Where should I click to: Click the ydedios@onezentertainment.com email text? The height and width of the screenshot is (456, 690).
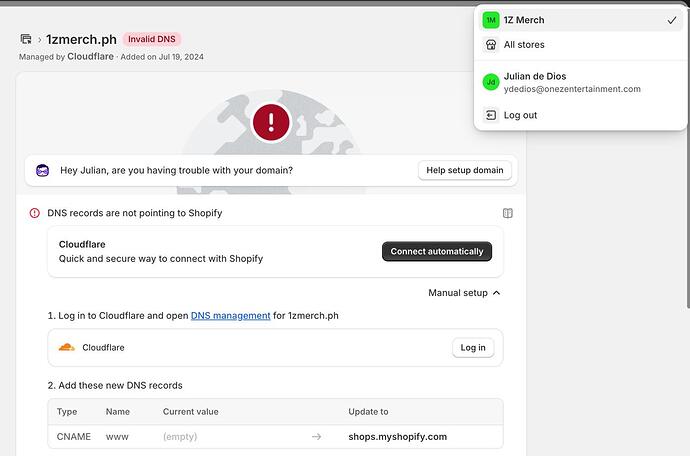[x=572, y=89]
